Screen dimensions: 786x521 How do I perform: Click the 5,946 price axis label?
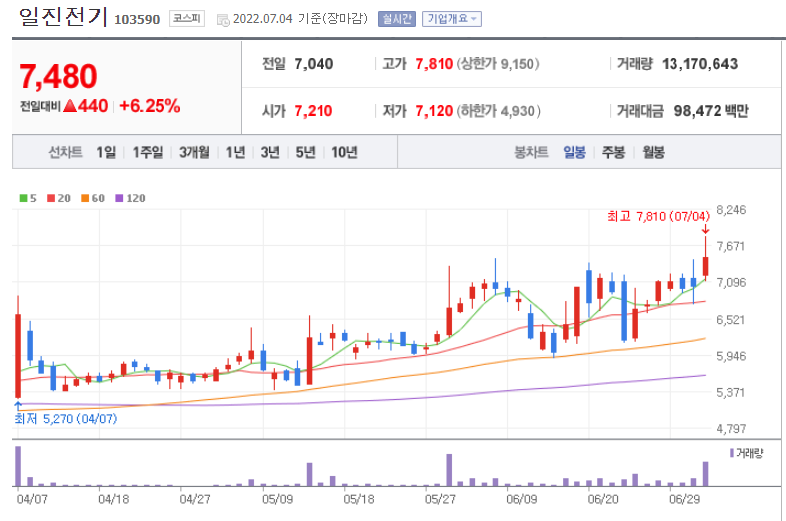731,357
